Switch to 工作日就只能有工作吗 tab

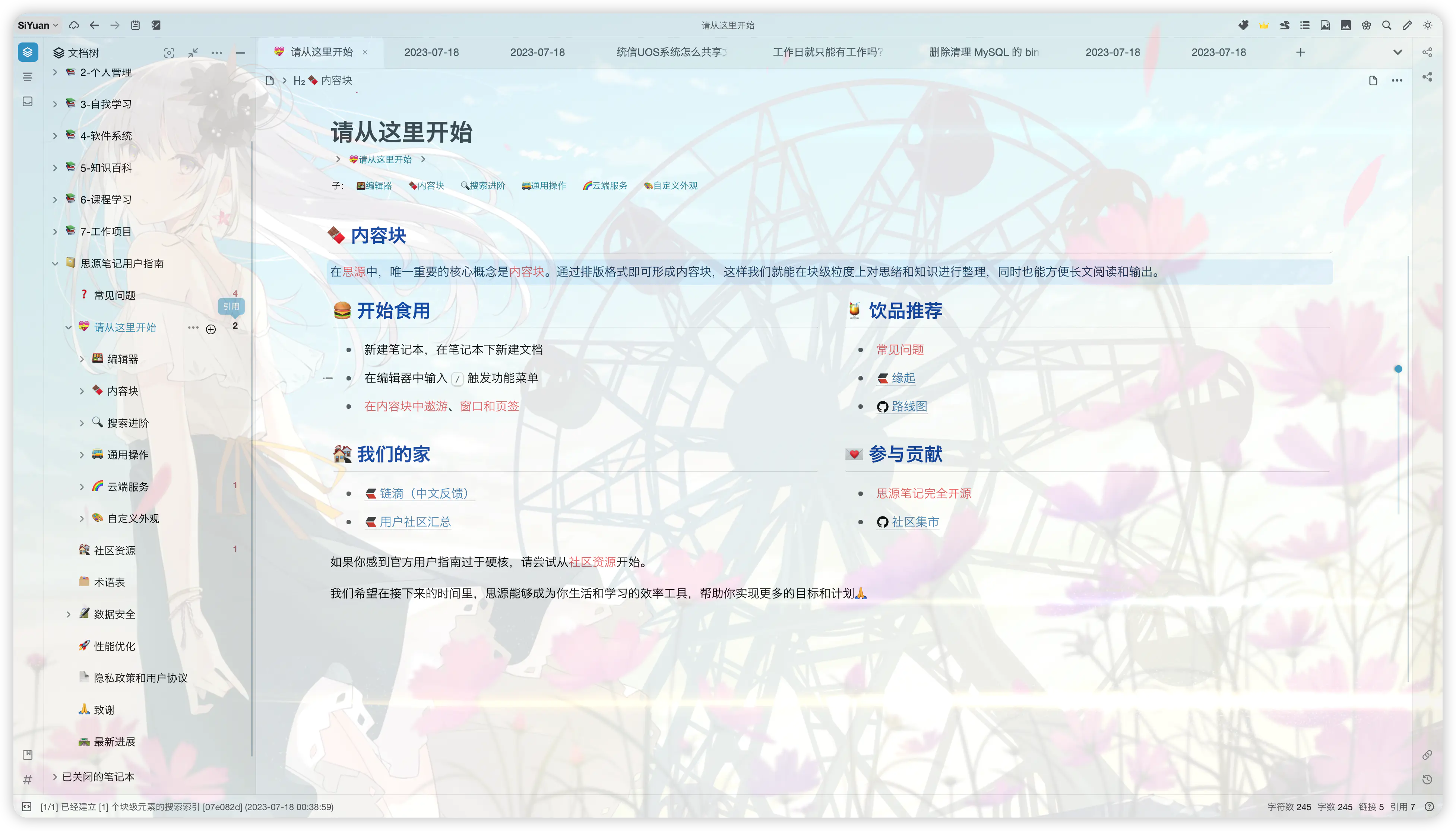[x=827, y=53]
